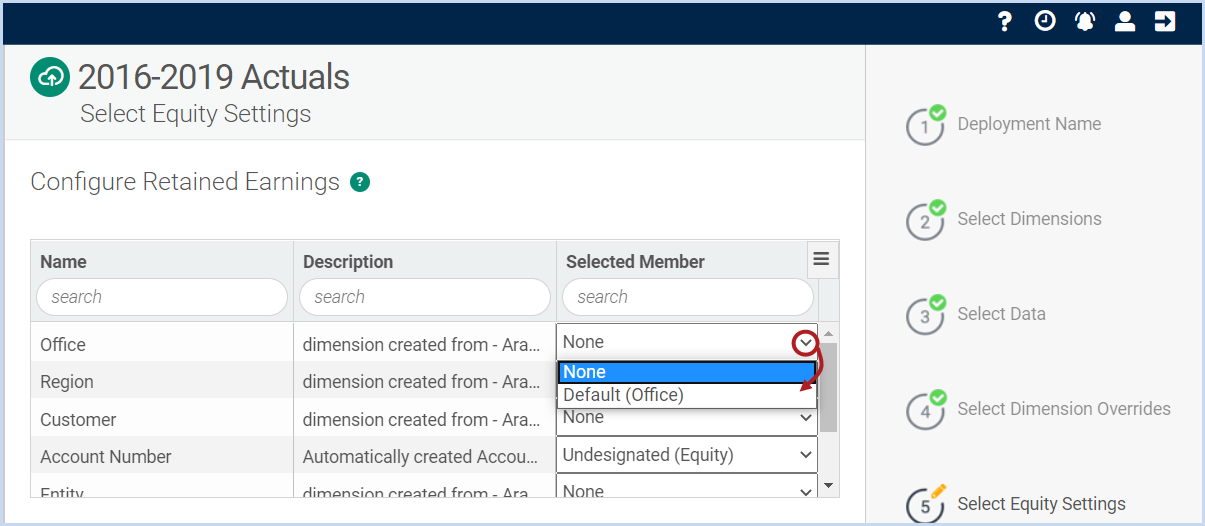Select the Office name cell
The height and width of the screenshot is (526, 1205).
coord(162,344)
